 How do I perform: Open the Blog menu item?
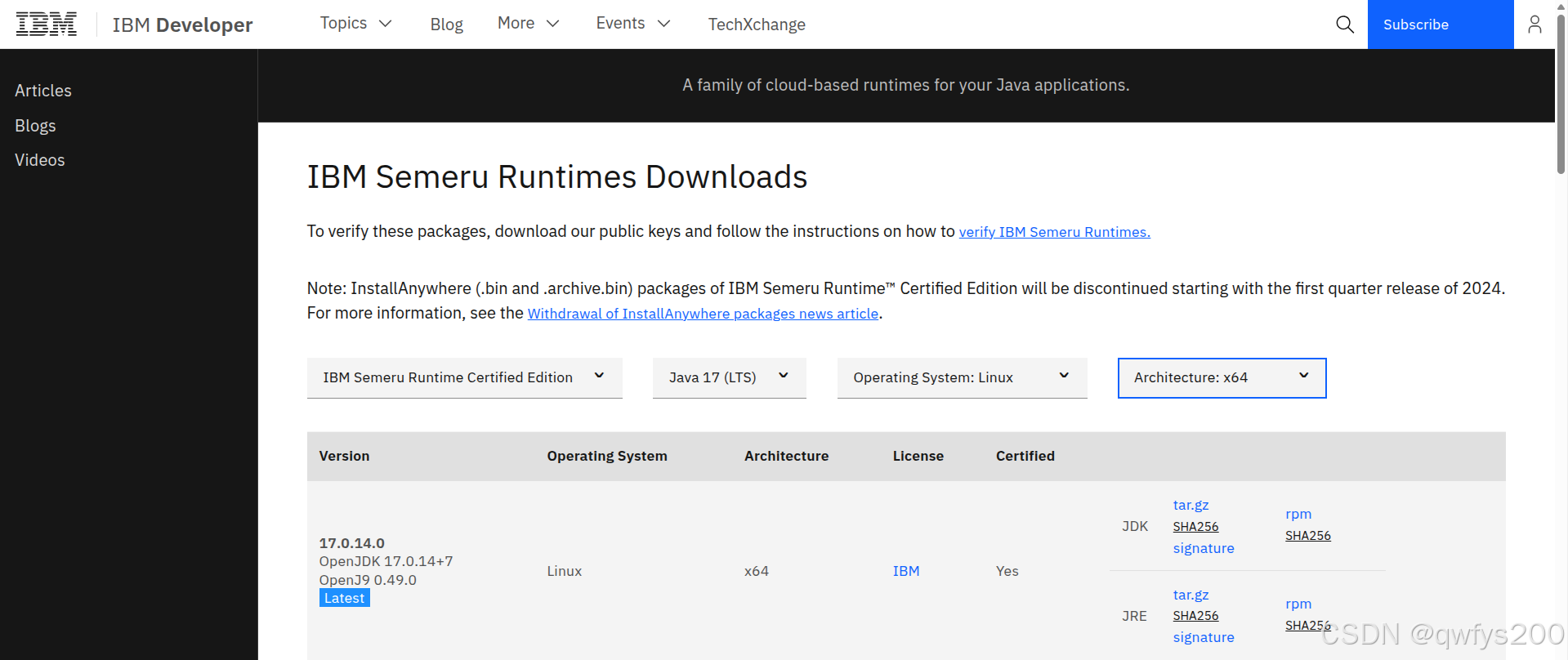(446, 25)
